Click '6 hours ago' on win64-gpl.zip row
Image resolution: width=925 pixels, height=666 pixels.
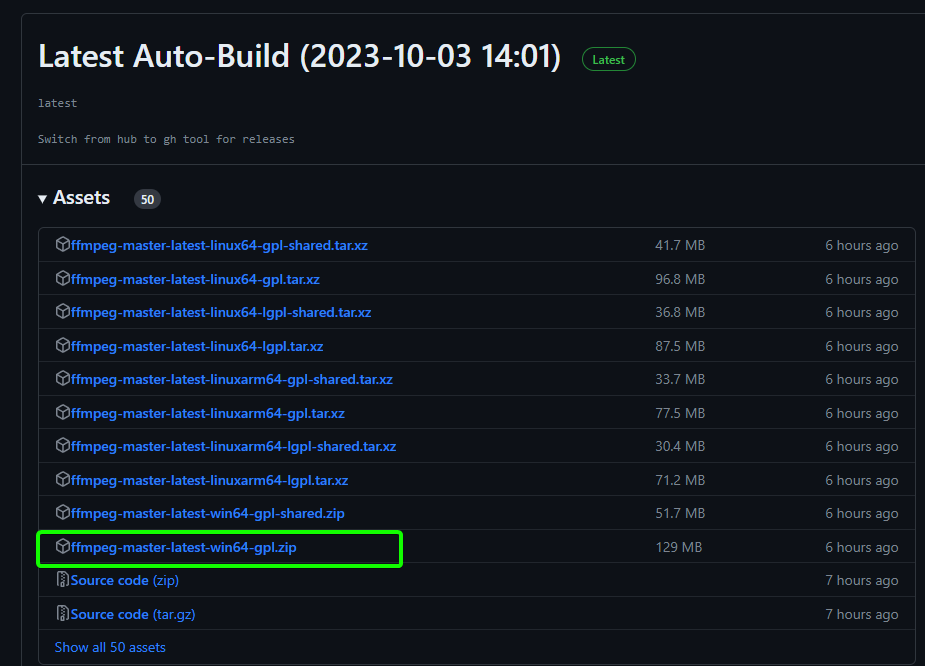pos(862,547)
